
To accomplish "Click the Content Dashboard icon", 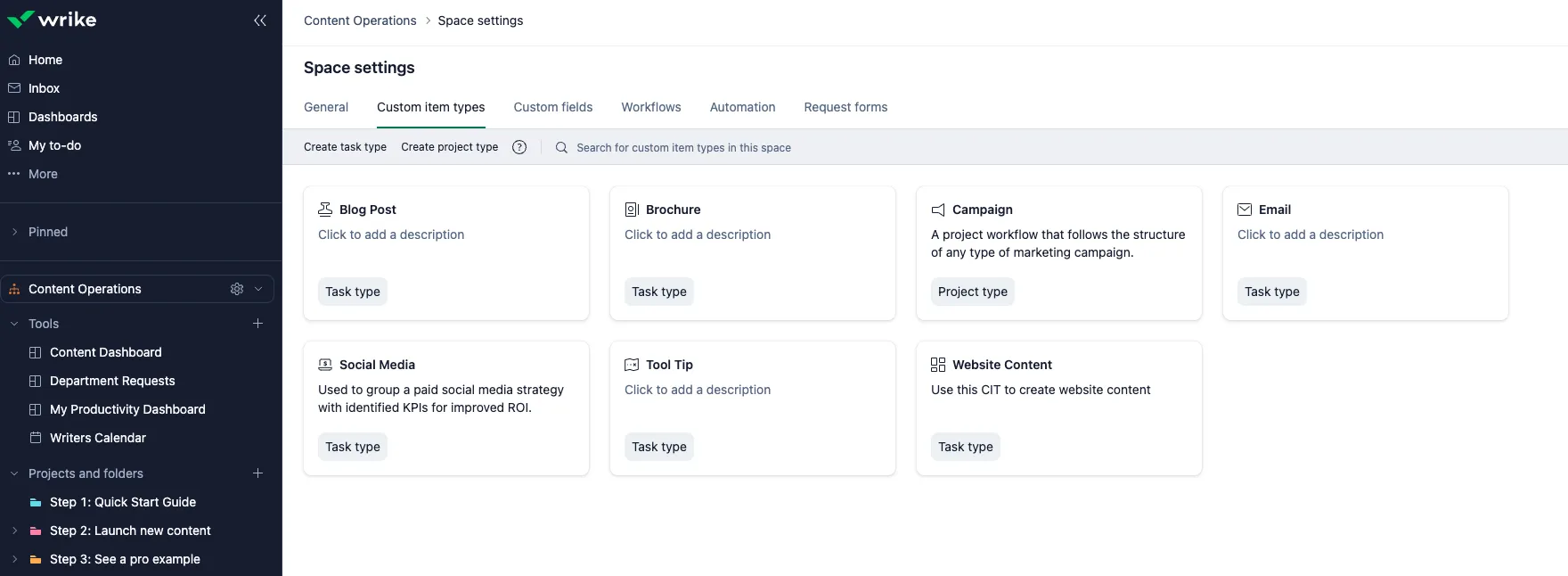I will 36,352.
